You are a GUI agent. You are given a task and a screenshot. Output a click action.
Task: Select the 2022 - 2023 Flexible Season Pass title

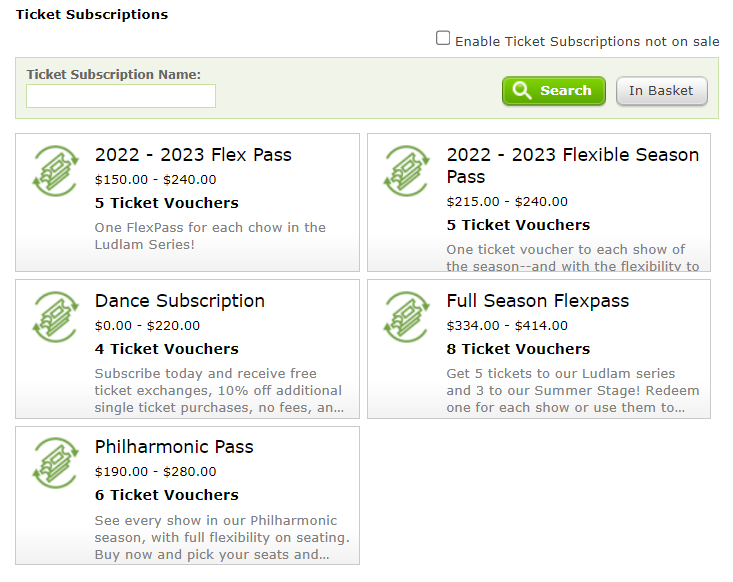click(x=572, y=166)
